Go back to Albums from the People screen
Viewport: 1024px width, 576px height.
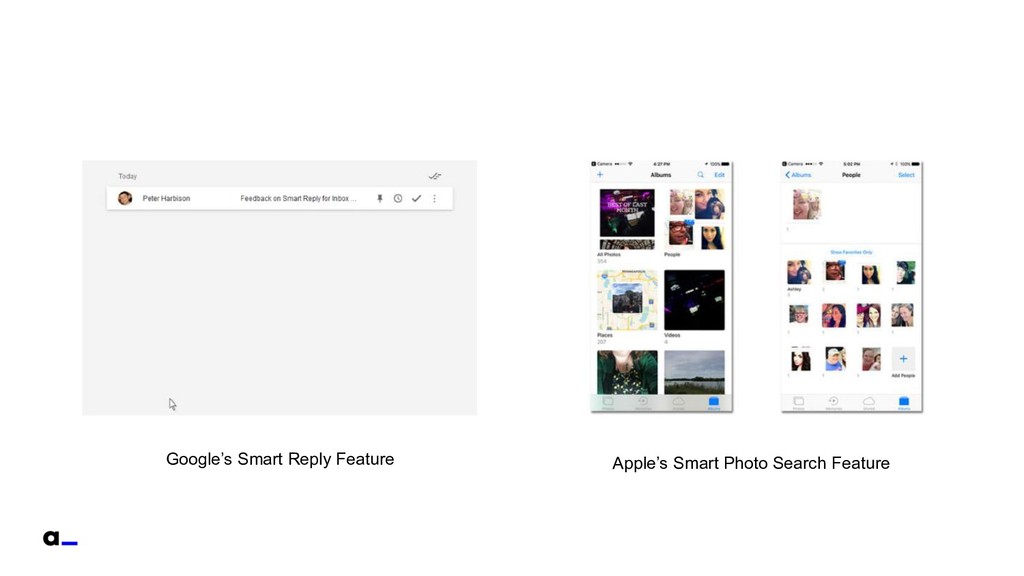[x=798, y=175]
